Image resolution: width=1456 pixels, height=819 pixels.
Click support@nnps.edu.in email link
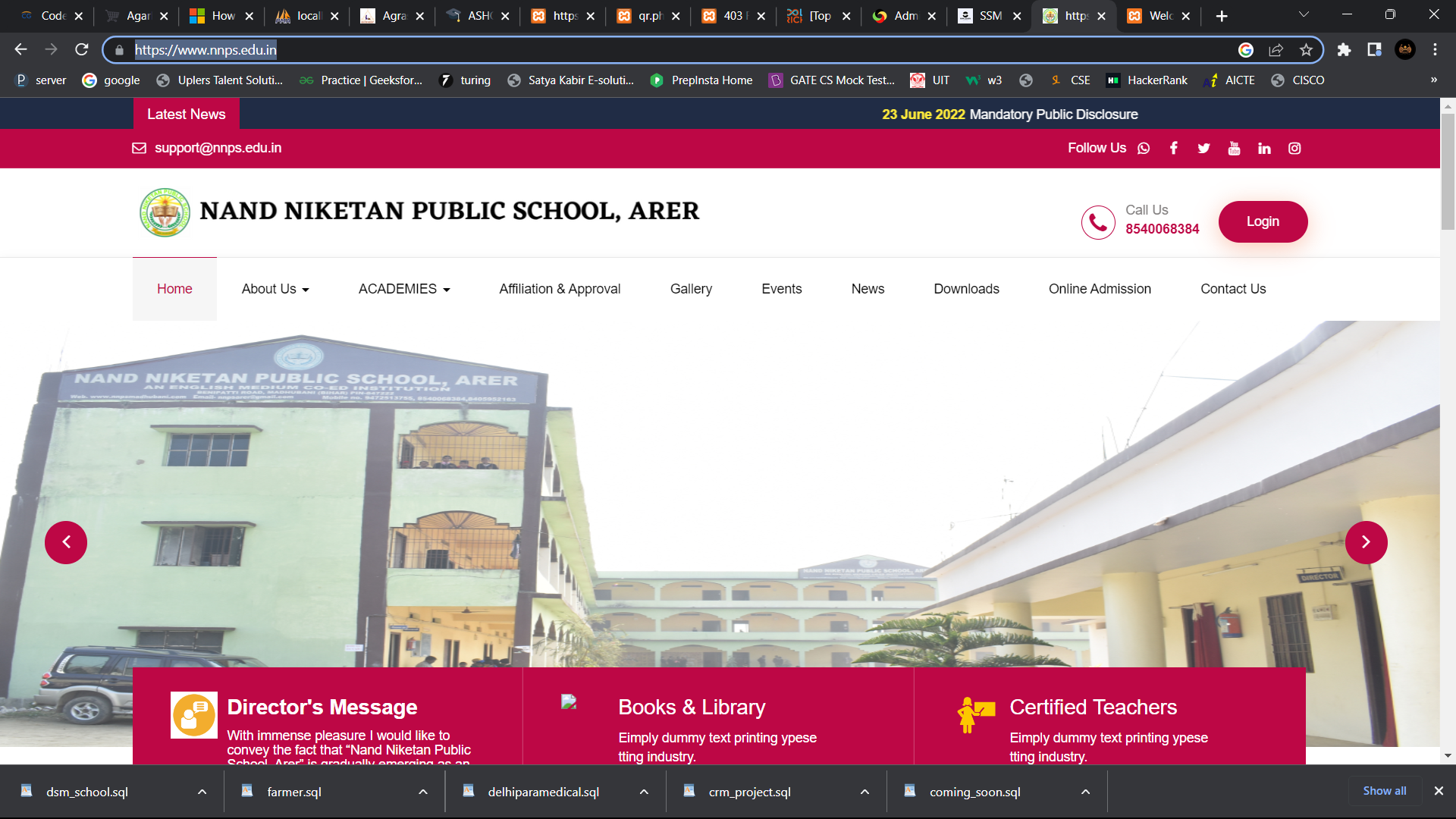(x=218, y=148)
